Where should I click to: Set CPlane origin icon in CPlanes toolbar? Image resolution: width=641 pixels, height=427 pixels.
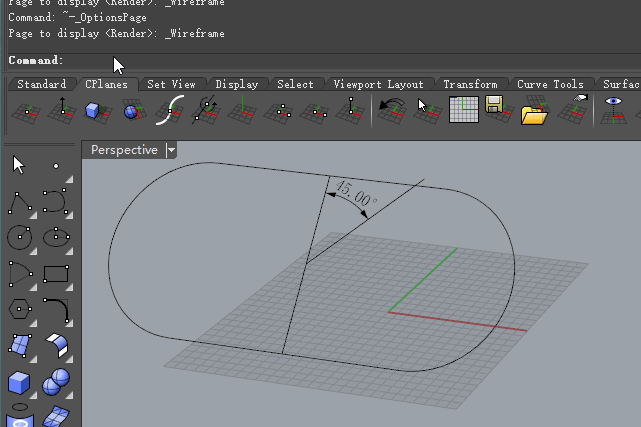pos(26,111)
